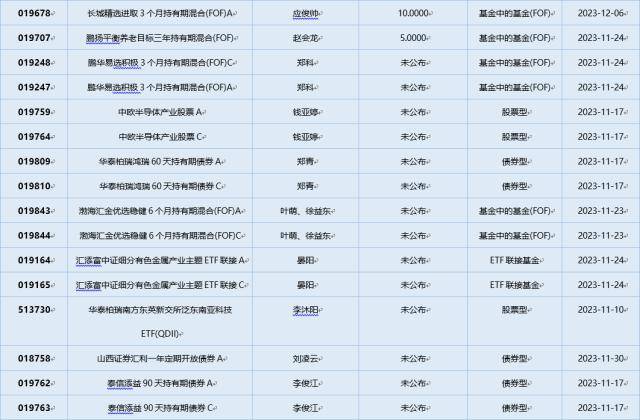Click fund name 鹏华易选积极3个月持有期混合(FOF)C
This screenshot has height=420, width=640.
[160, 62]
